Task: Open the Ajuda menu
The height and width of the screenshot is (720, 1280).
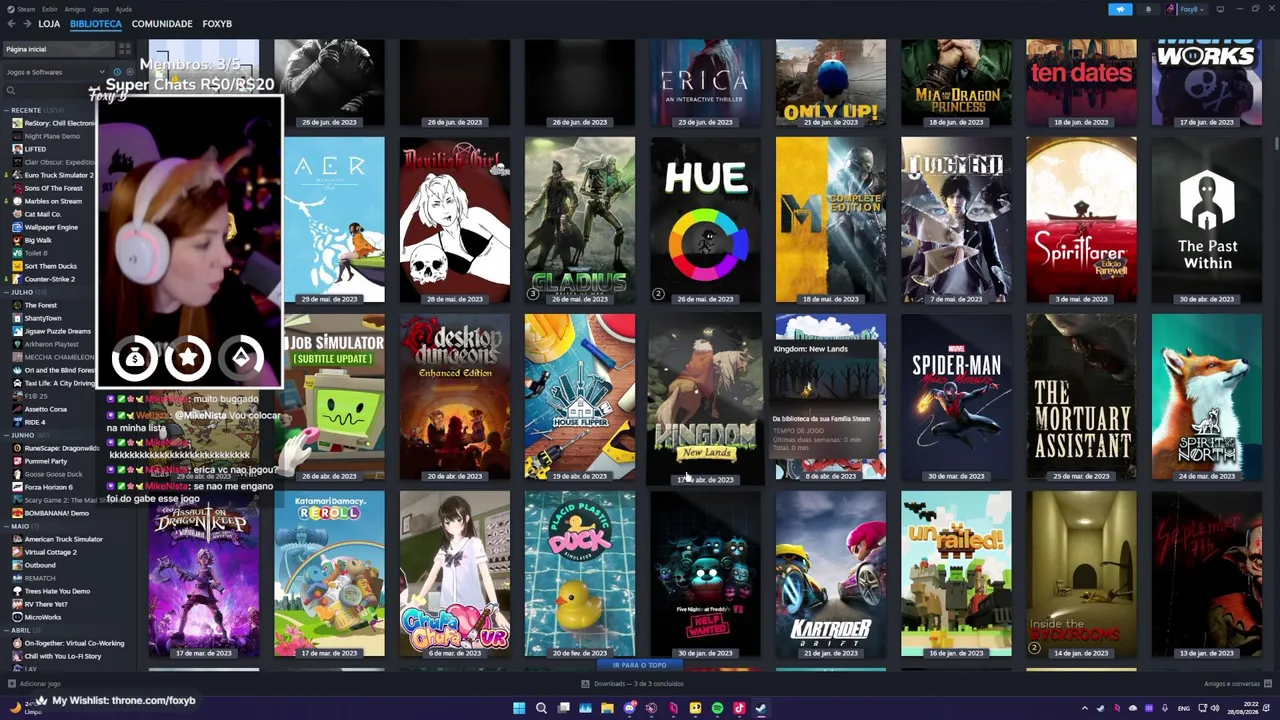Action: point(123,9)
